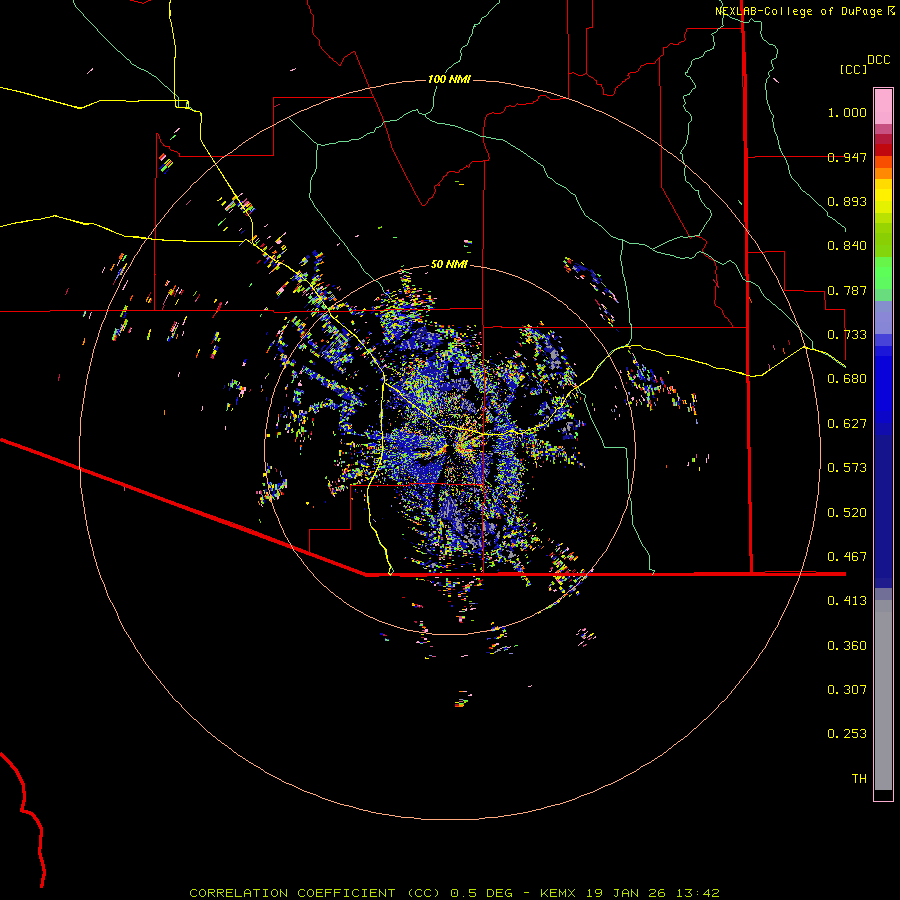Click the NEXLAB-College of DuPage watermark text
The width and height of the screenshot is (900, 900).
pos(804,11)
